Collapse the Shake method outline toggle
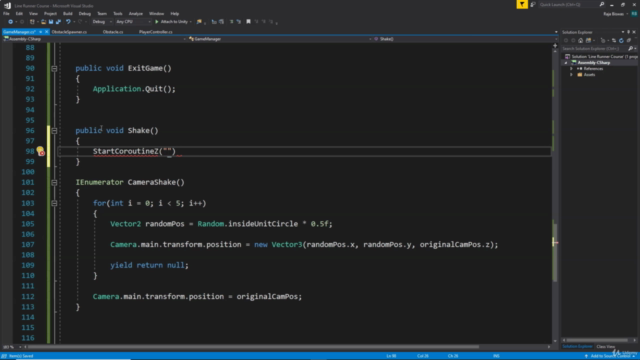The height and width of the screenshot is (360, 640). coord(54,131)
